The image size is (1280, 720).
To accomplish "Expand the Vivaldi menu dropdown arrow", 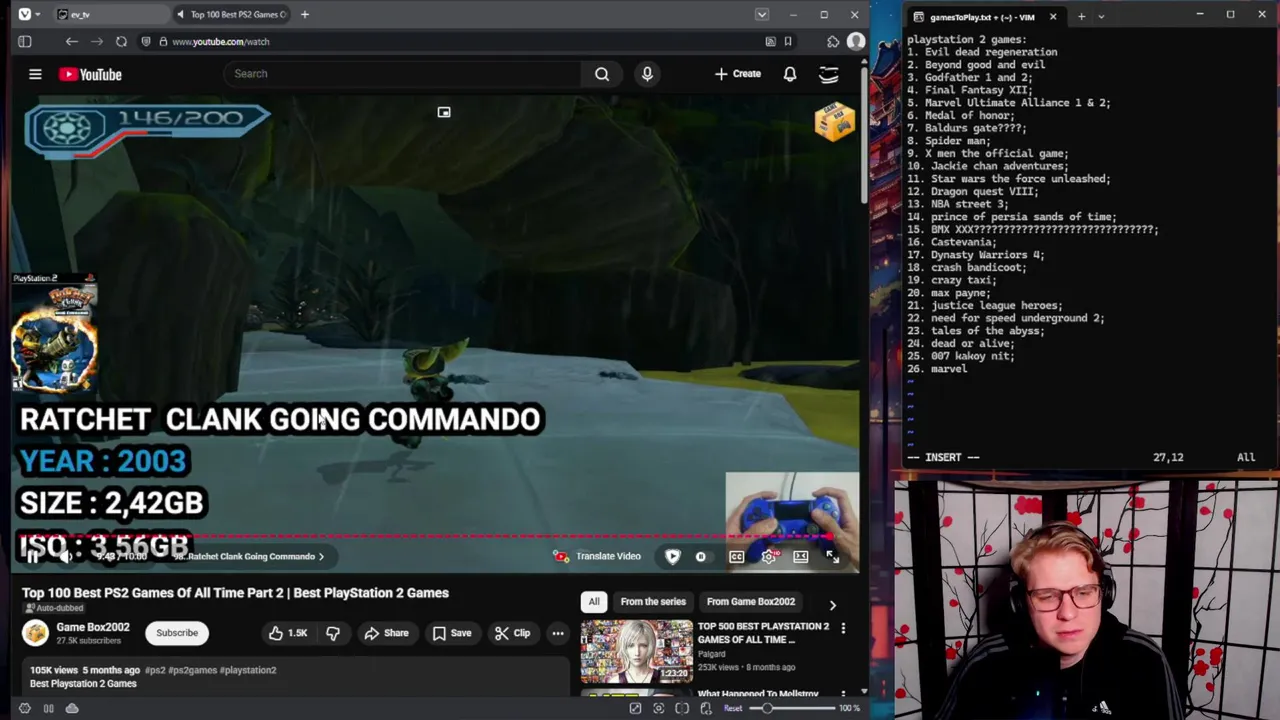I will click(x=39, y=14).
